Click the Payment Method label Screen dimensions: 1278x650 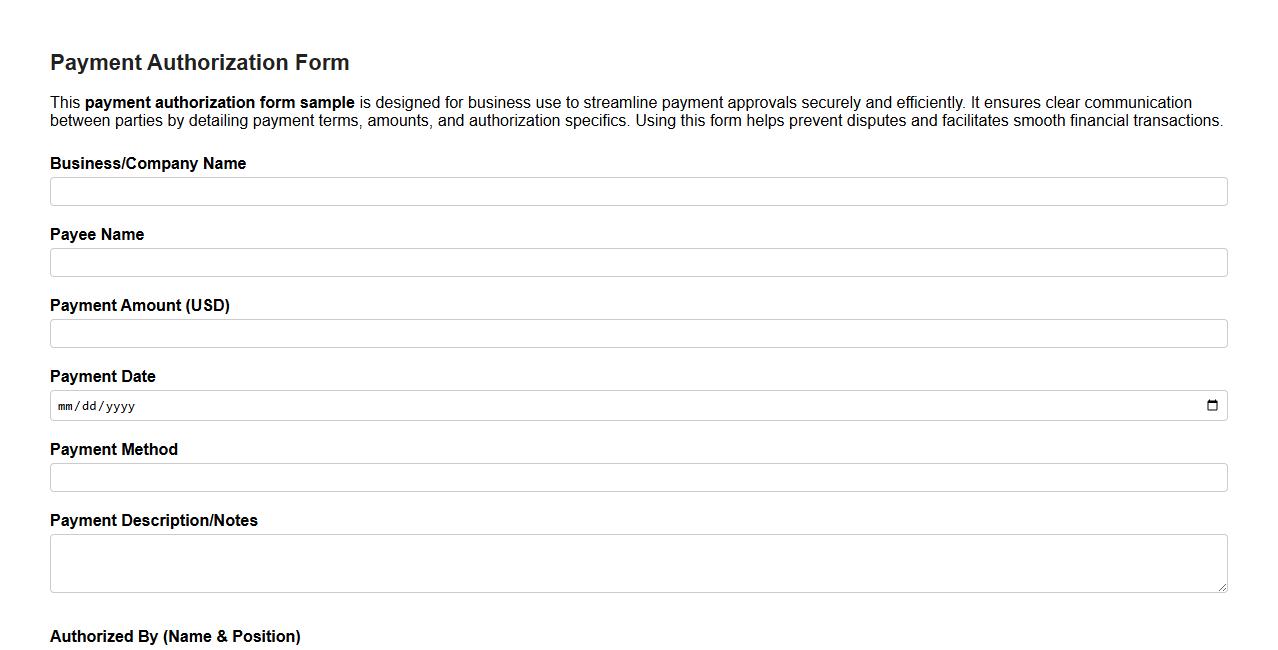pyautogui.click(x=113, y=449)
